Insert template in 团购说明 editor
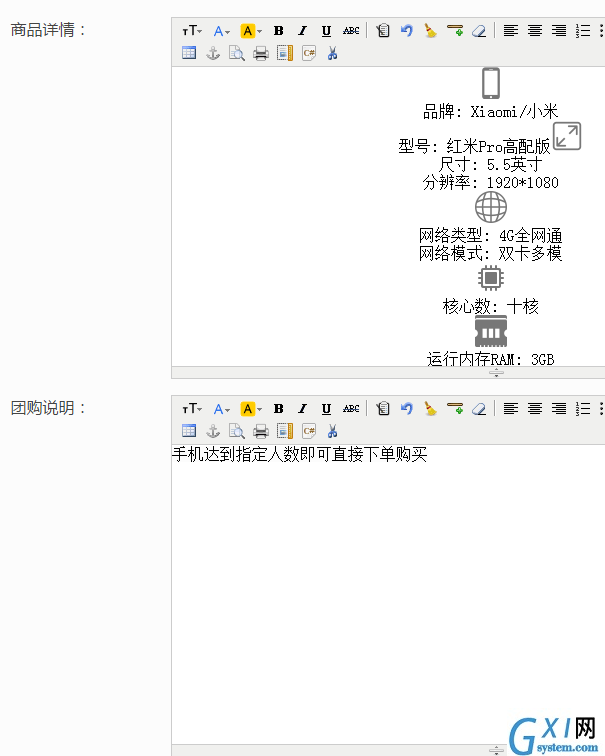Image resolution: width=605 pixels, height=756 pixels. 285,431
